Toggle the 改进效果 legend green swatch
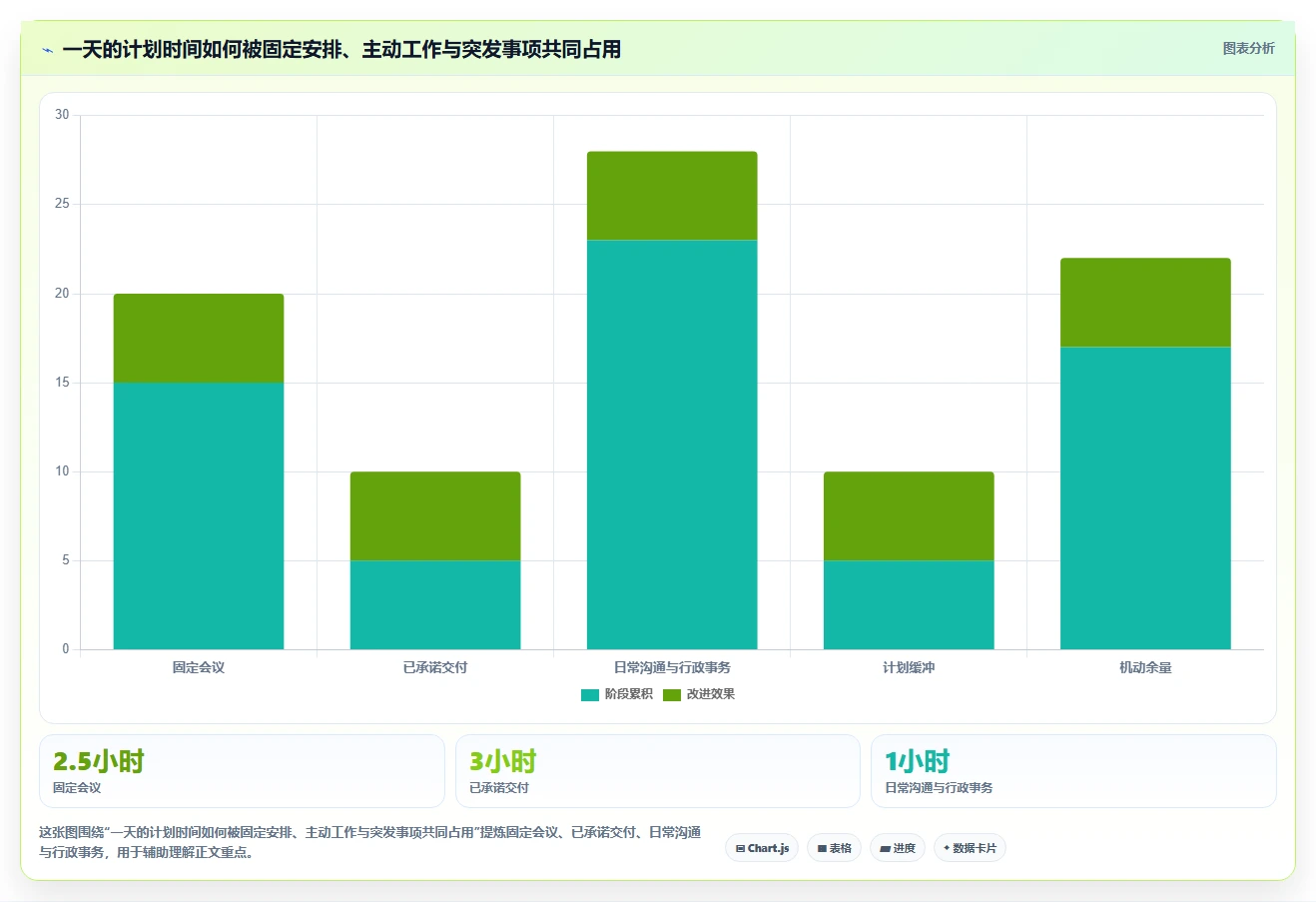 coord(672,694)
